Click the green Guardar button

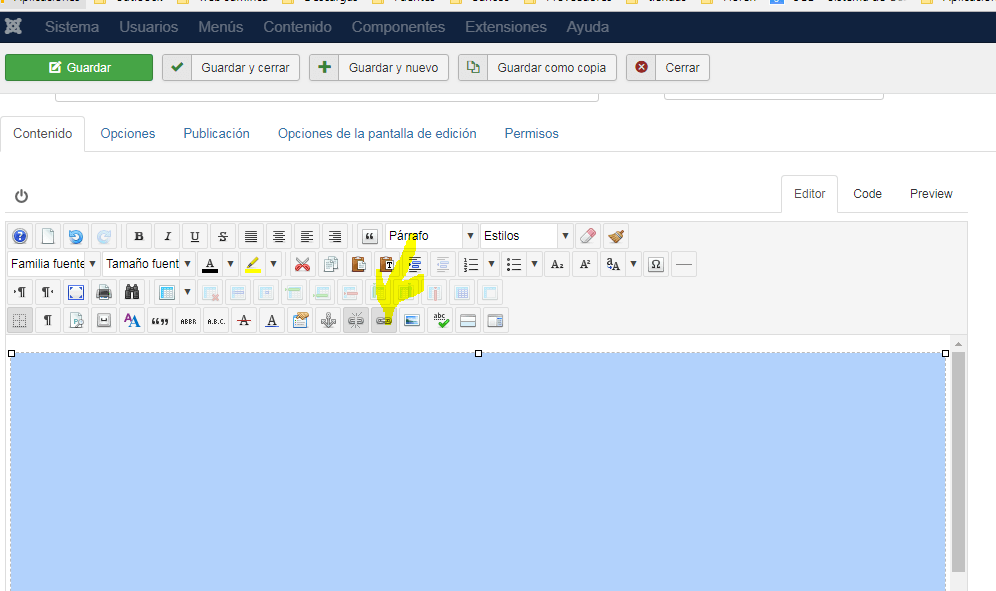79,67
